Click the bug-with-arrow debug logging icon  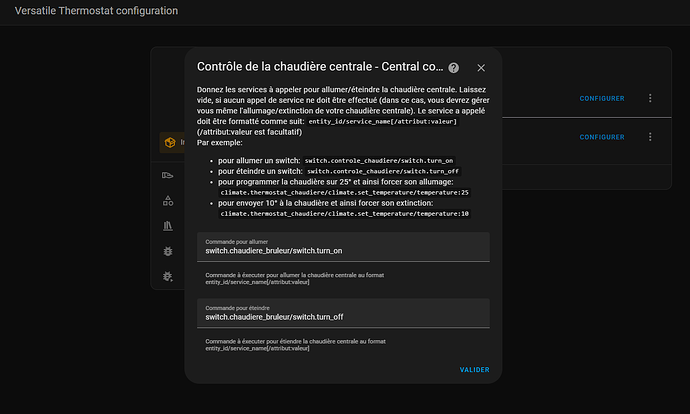[x=168, y=276]
